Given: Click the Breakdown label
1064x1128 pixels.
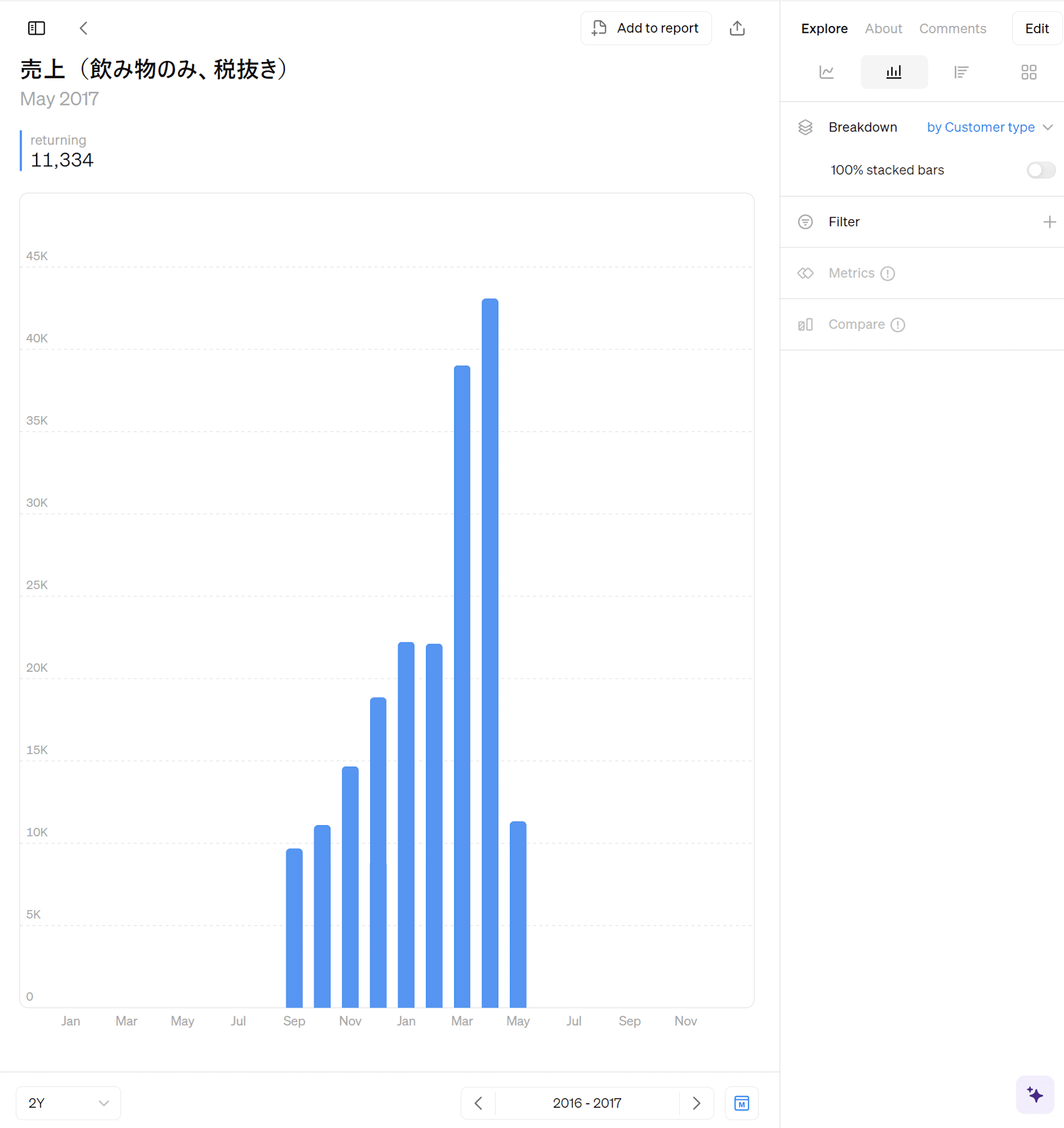Looking at the screenshot, I should (863, 127).
